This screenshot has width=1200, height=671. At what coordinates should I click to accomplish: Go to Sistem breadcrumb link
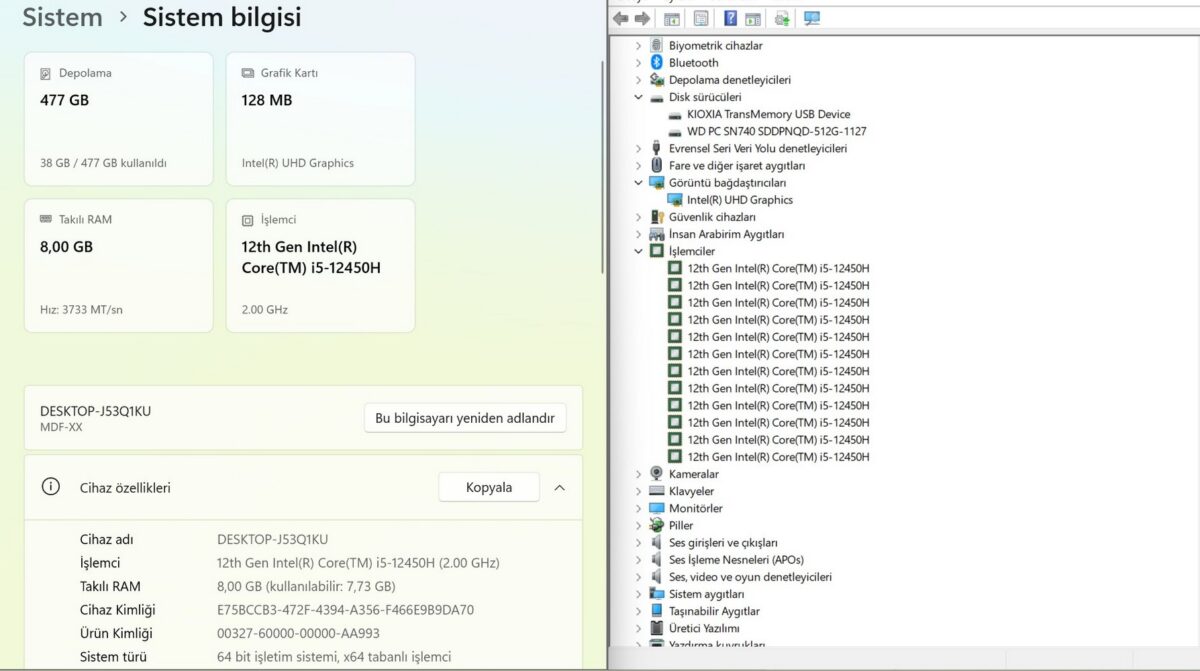62,17
